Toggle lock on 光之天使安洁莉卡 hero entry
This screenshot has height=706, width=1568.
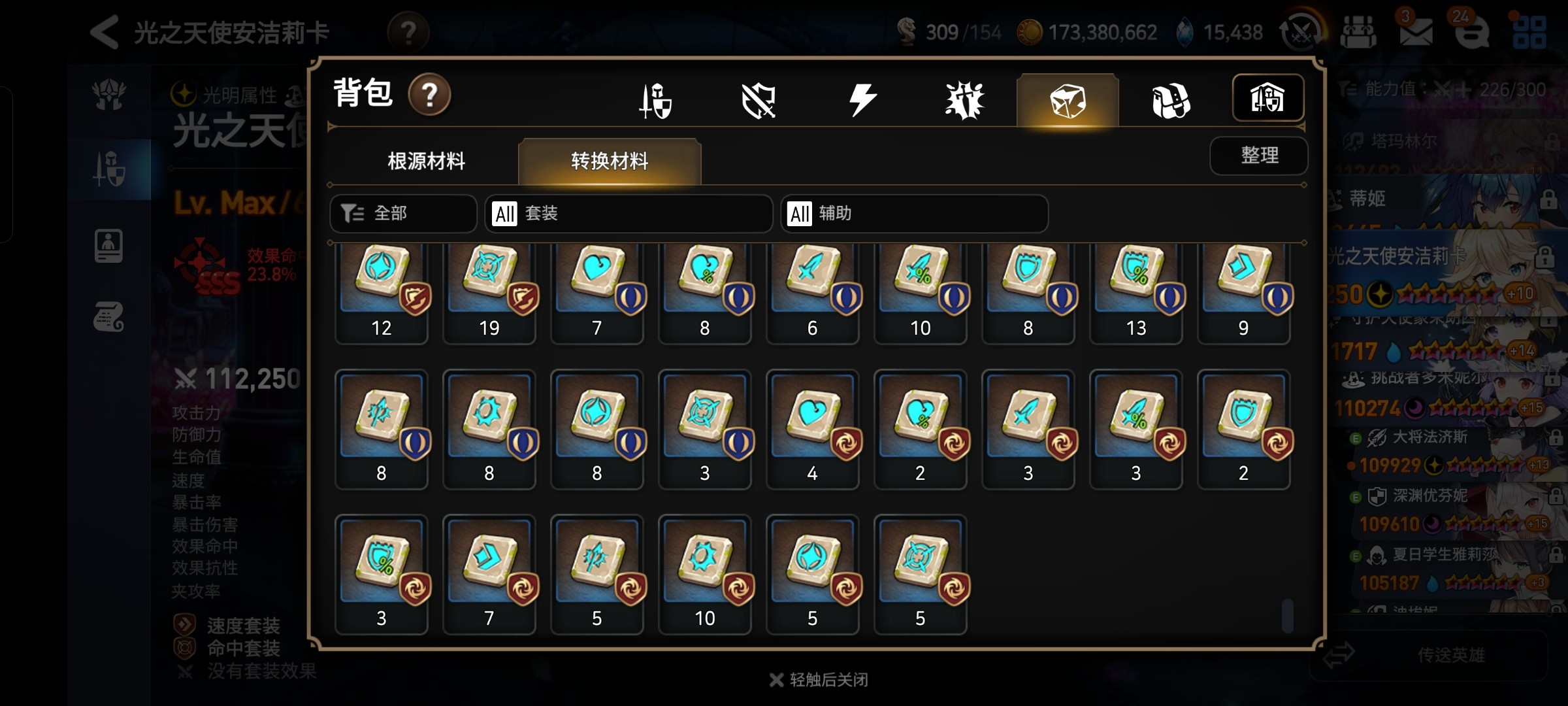pyautogui.click(x=1544, y=257)
